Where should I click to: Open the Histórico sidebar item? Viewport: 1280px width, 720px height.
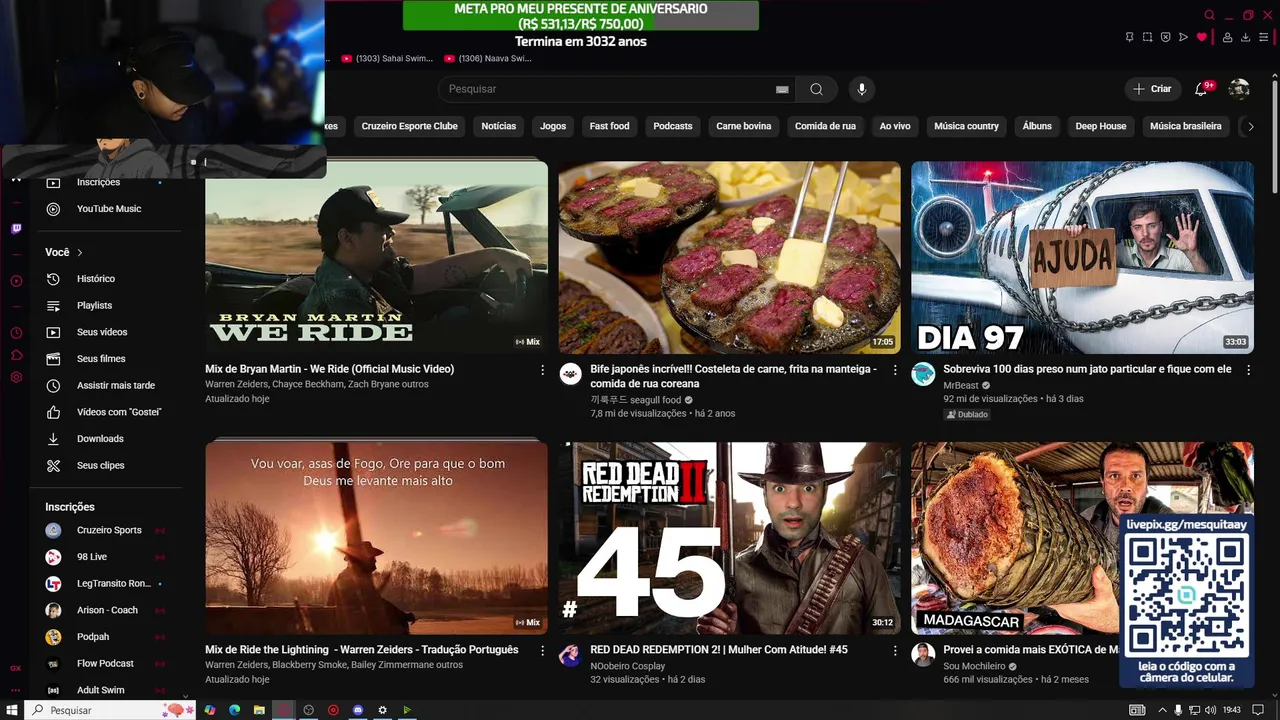(108, 279)
